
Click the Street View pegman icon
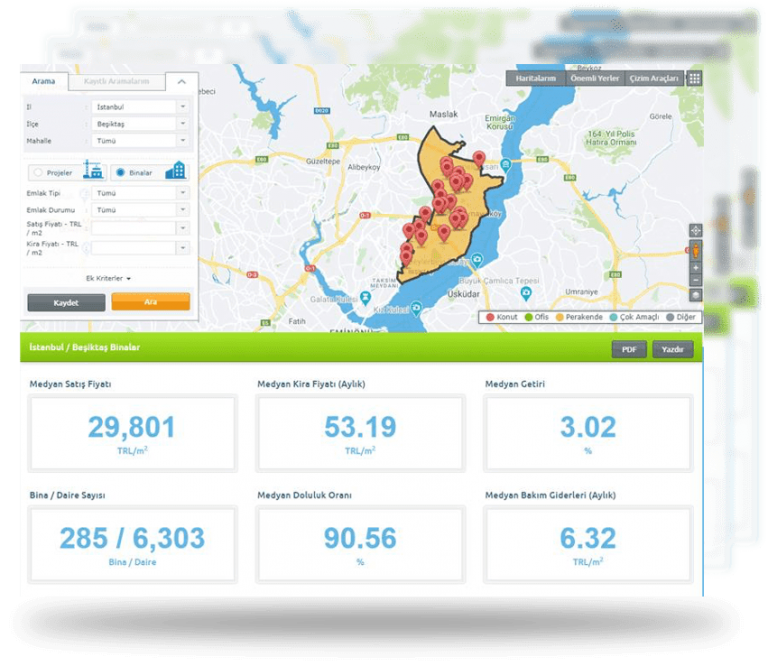point(696,250)
